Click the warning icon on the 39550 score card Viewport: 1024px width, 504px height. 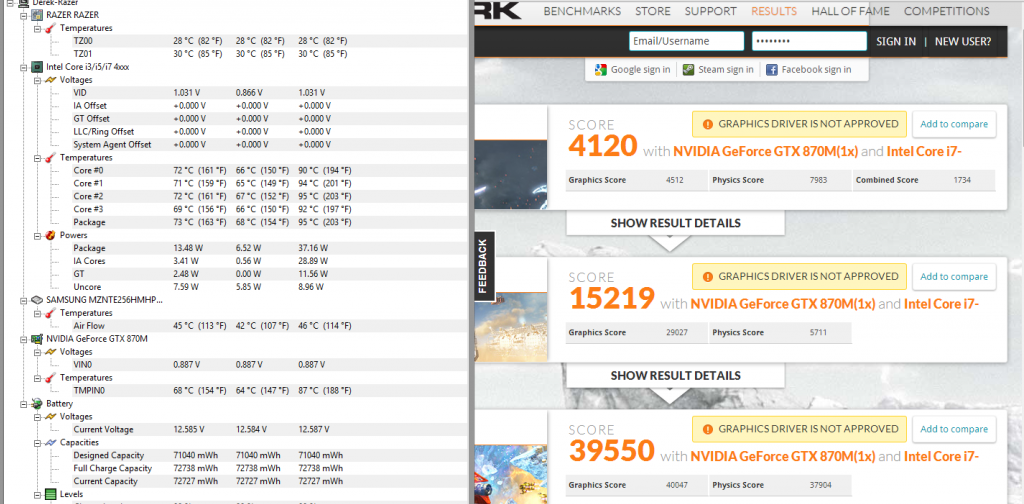[x=708, y=429]
